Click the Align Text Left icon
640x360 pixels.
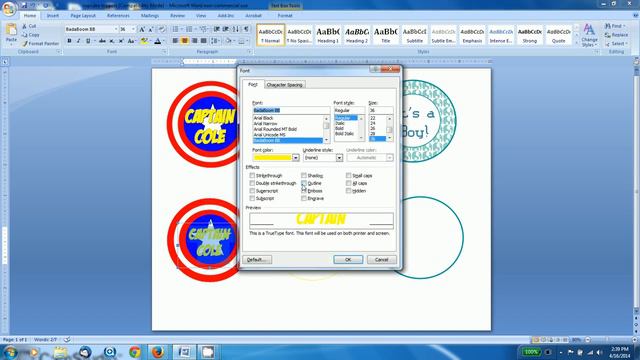(x=175, y=41)
